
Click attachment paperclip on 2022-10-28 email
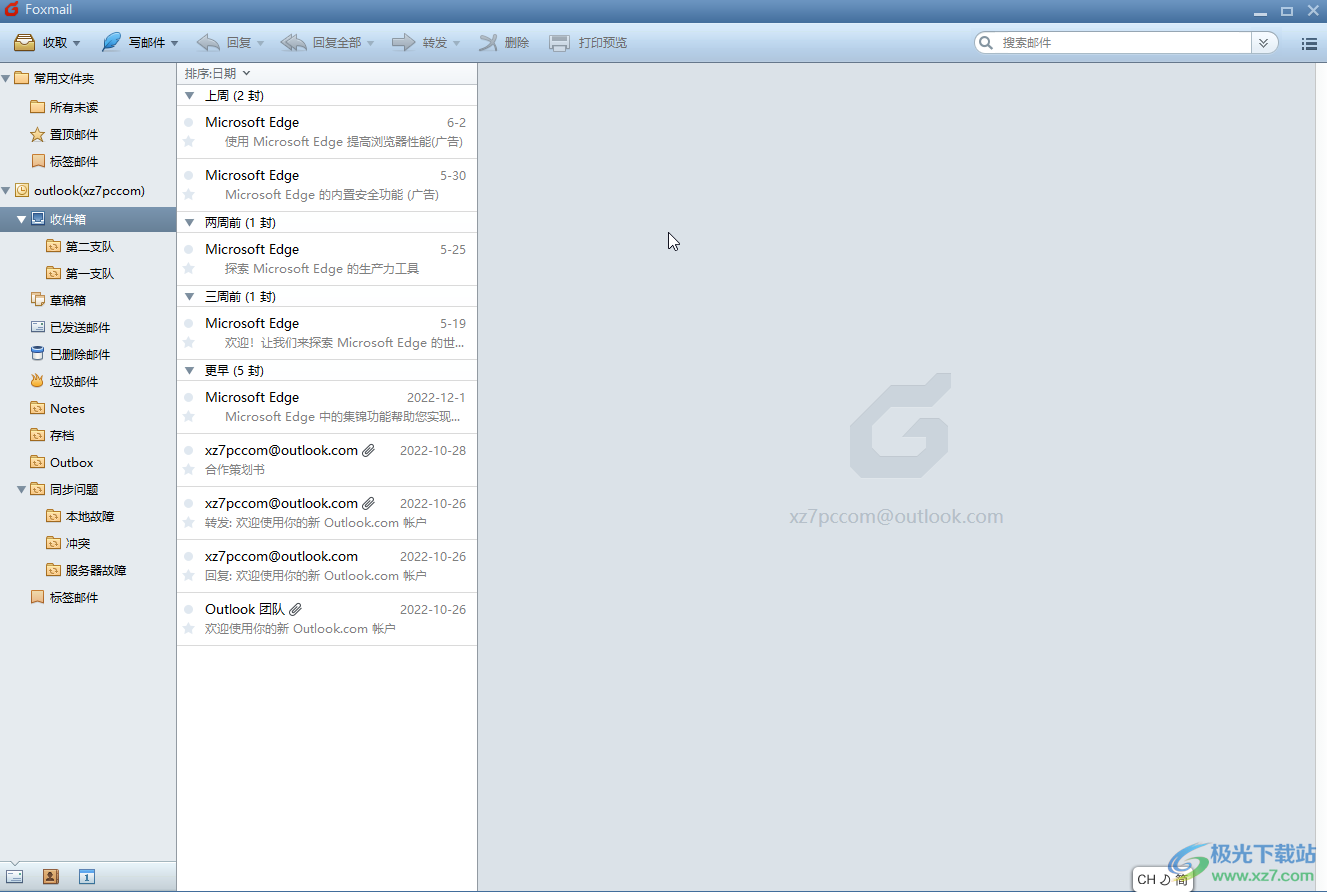(368, 451)
